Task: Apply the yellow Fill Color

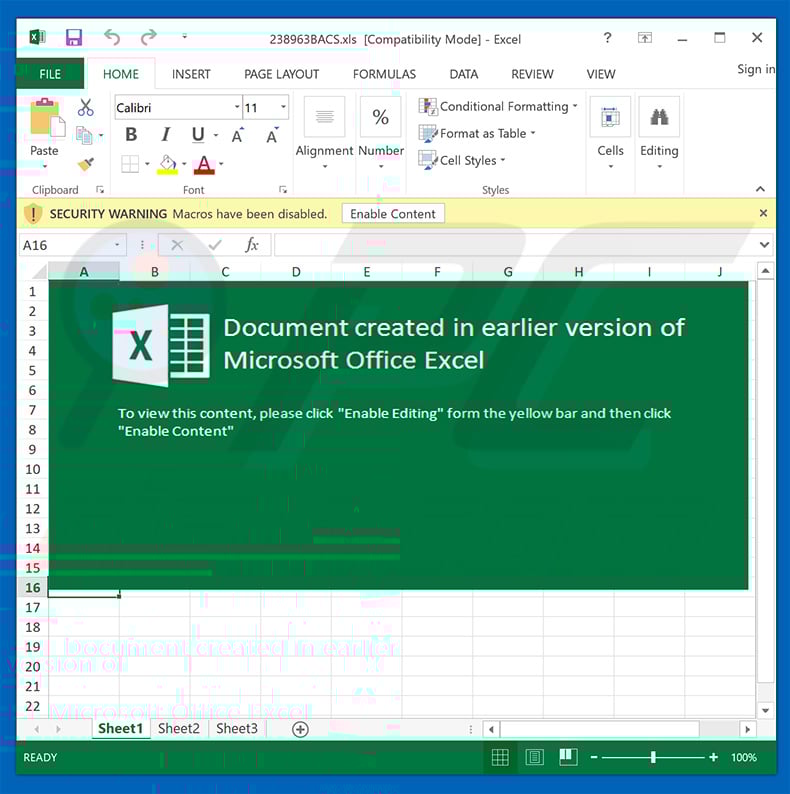Action: (x=168, y=164)
